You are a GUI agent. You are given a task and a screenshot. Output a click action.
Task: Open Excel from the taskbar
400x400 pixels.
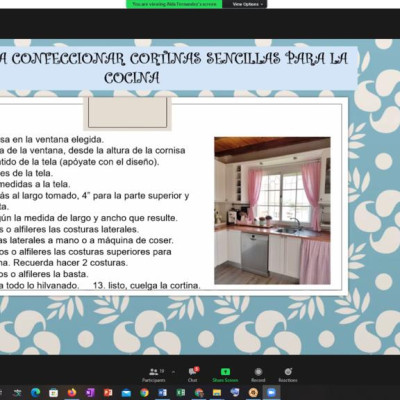coord(180,393)
